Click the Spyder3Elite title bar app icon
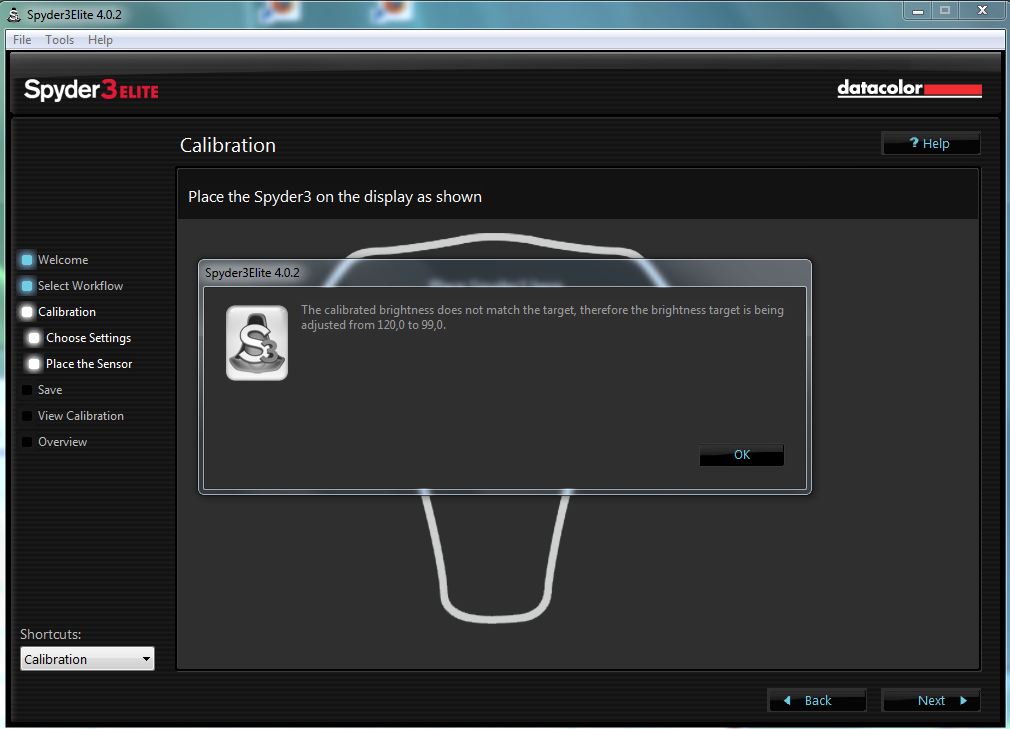1010x729 pixels. pyautogui.click(x=14, y=14)
